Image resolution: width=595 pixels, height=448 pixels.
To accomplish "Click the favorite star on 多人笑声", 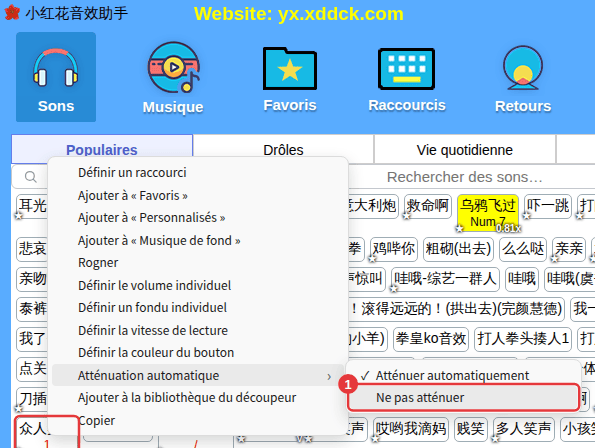I will coord(495,439).
